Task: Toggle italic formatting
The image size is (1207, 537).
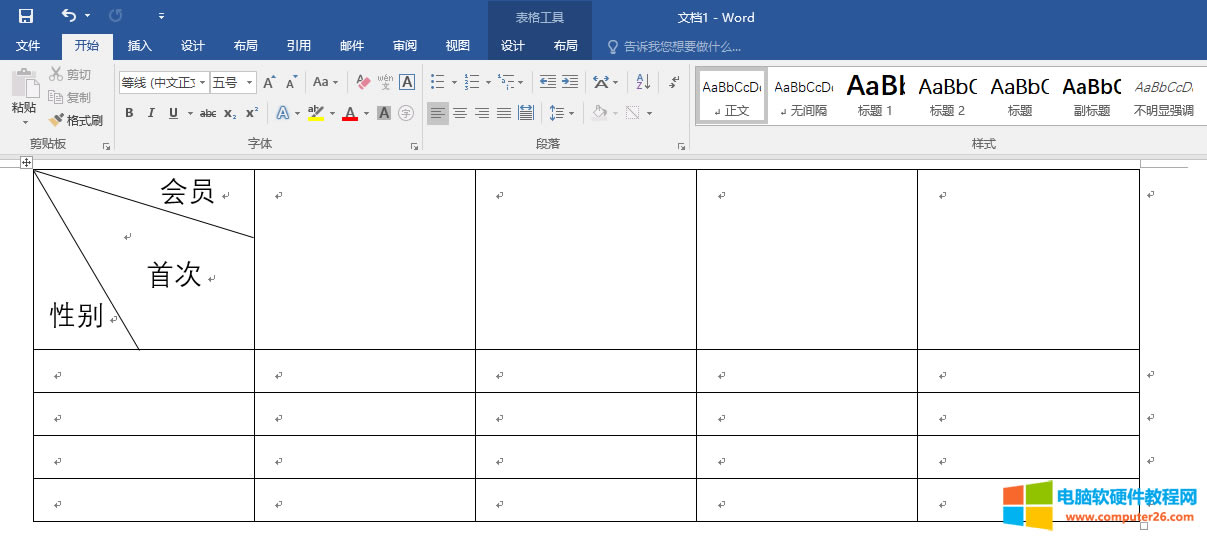Action: (x=151, y=113)
